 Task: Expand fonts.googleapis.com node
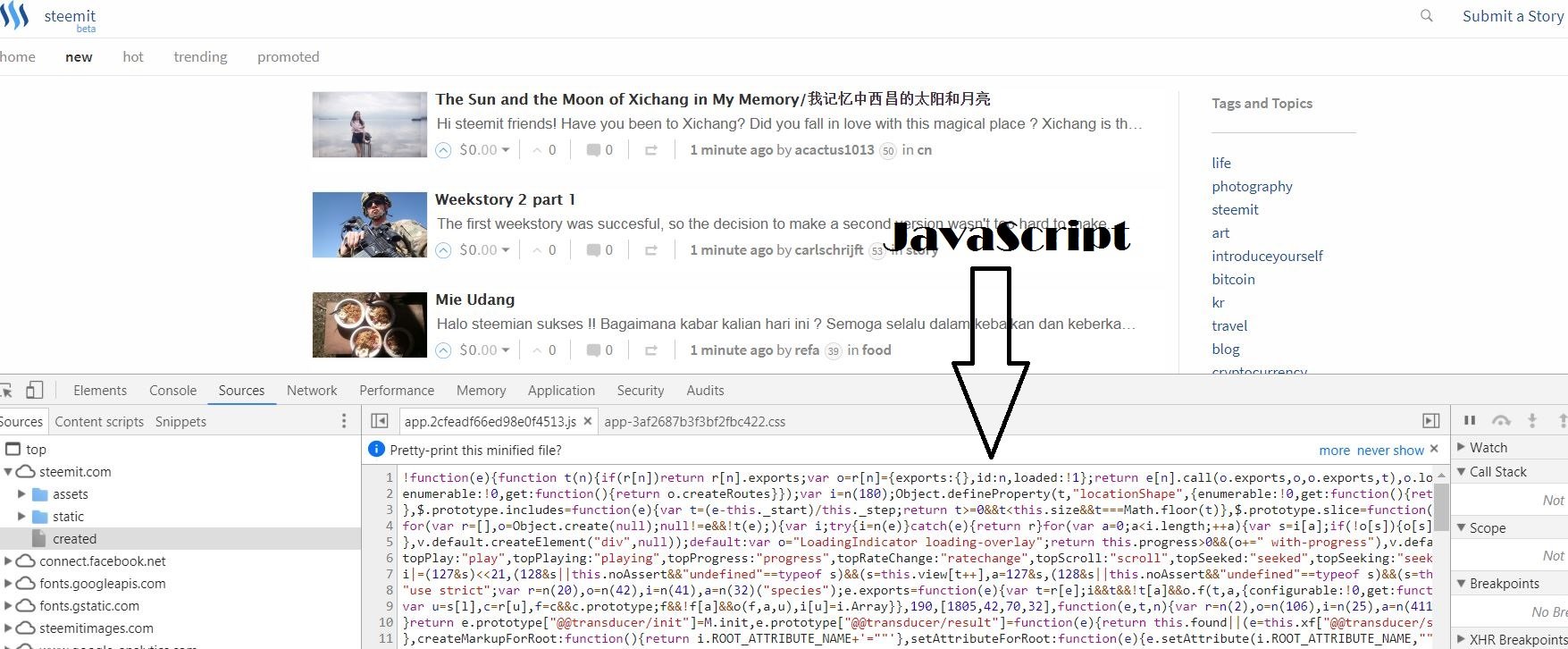(x=8, y=583)
